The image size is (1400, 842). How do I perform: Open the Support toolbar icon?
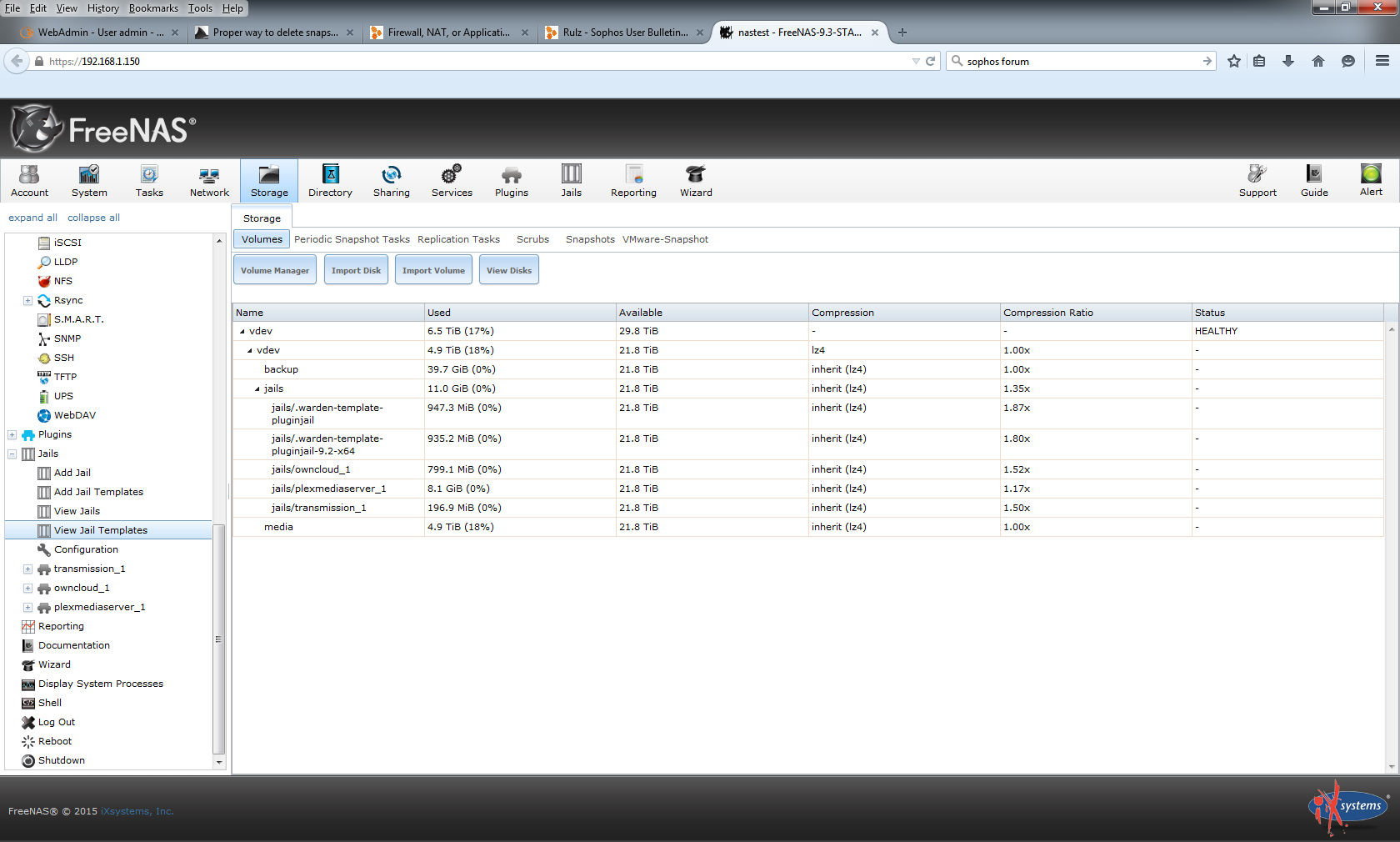pos(1257,181)
